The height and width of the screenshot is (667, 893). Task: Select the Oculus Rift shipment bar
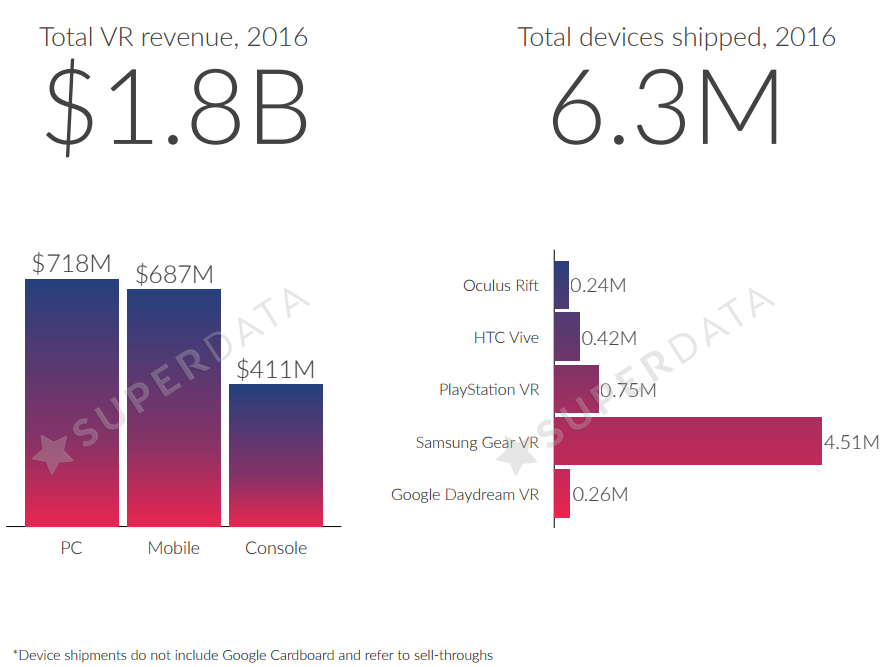click(562, 285)
